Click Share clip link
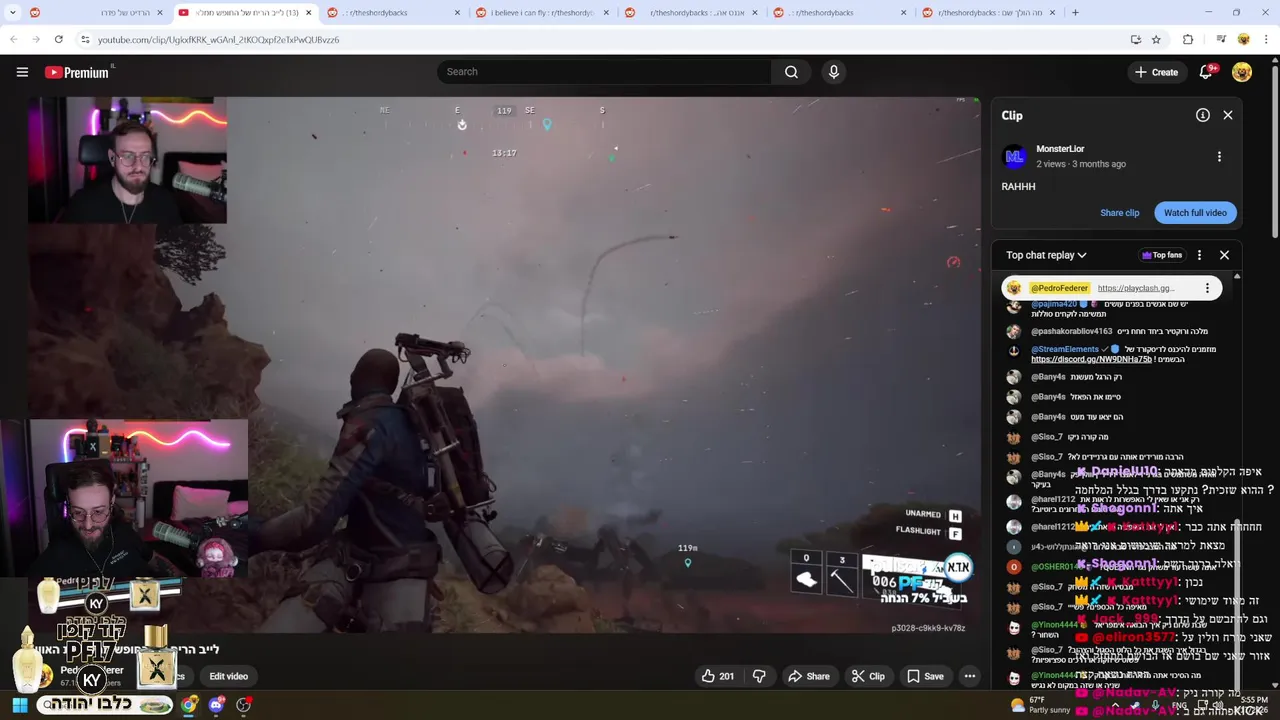1280x720 pixels. (1119, 213)
